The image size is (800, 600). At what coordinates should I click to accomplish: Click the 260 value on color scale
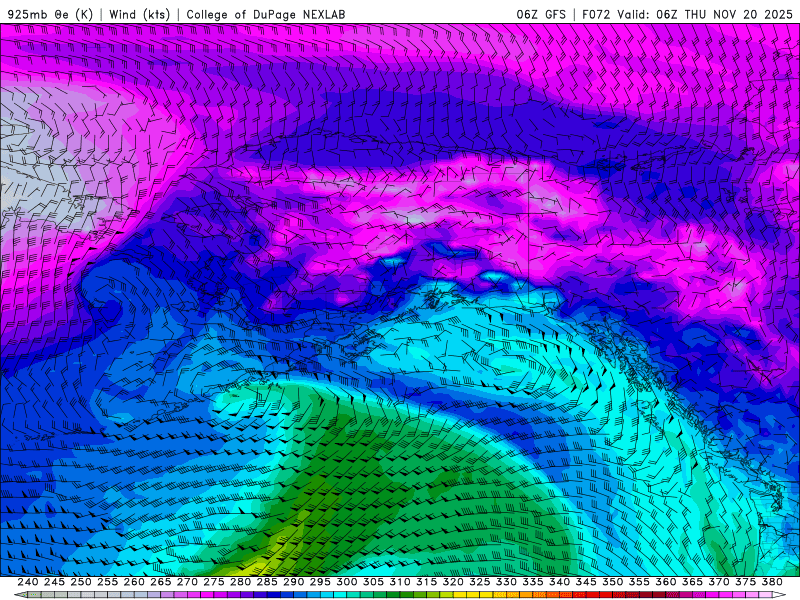click(x=134, y=582)
